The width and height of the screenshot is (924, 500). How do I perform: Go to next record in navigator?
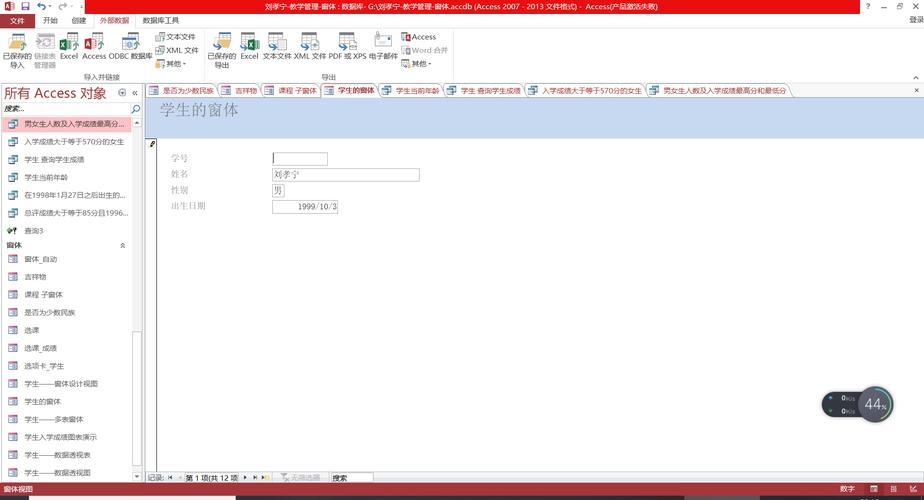click(x=247, y=478)
